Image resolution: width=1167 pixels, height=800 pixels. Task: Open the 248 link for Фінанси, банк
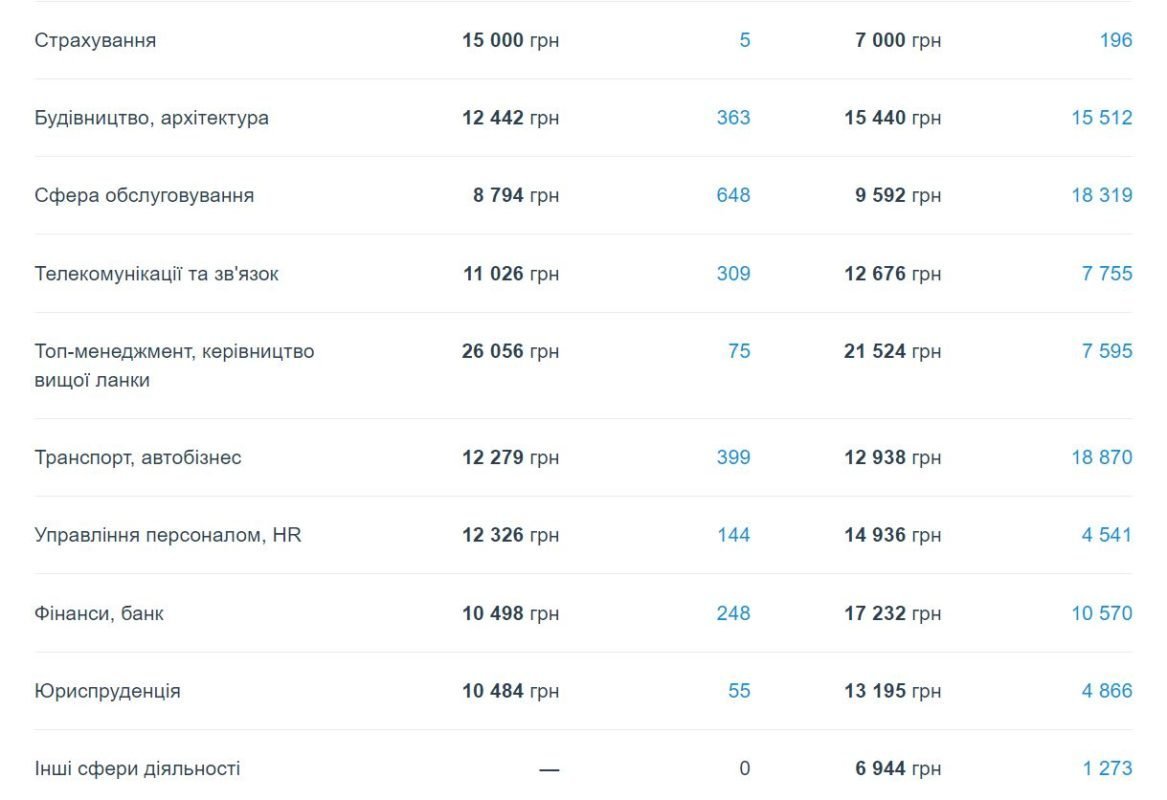coord(733,613)
